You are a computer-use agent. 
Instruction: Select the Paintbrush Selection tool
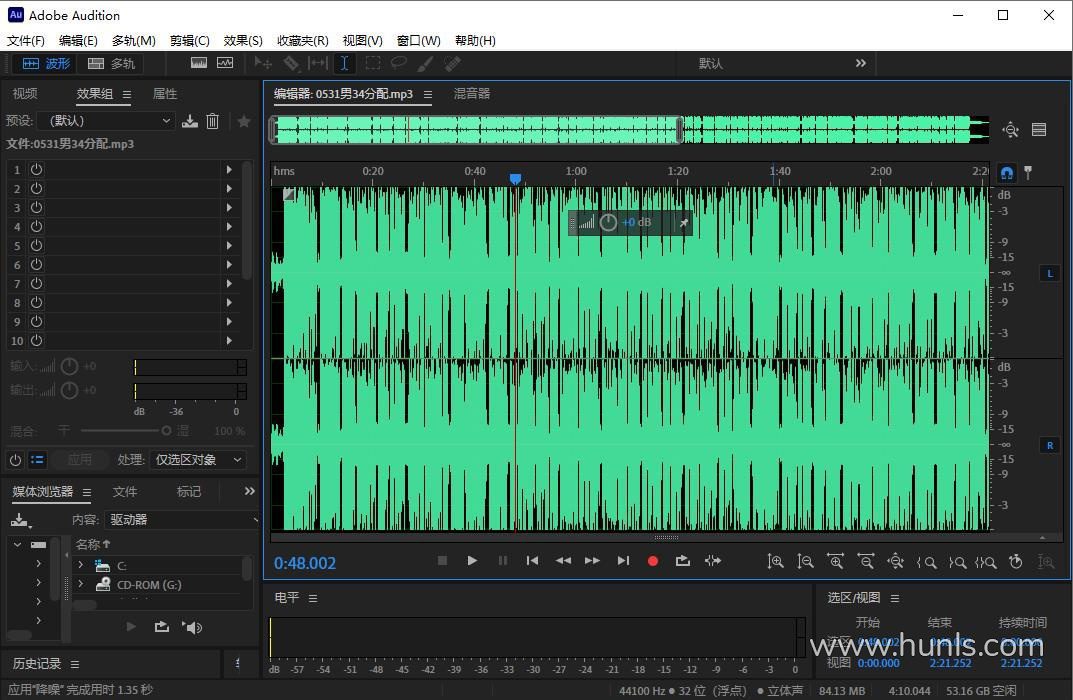click(x=425, y=64)
